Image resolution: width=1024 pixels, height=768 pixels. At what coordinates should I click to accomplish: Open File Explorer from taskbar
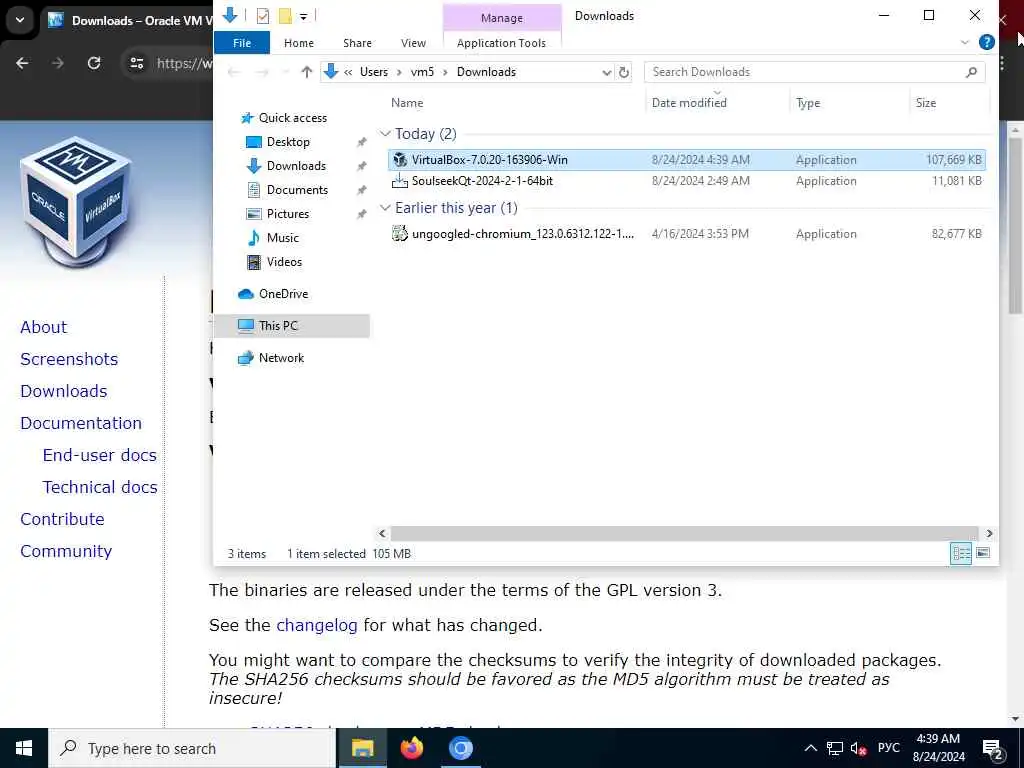[362, 748]
